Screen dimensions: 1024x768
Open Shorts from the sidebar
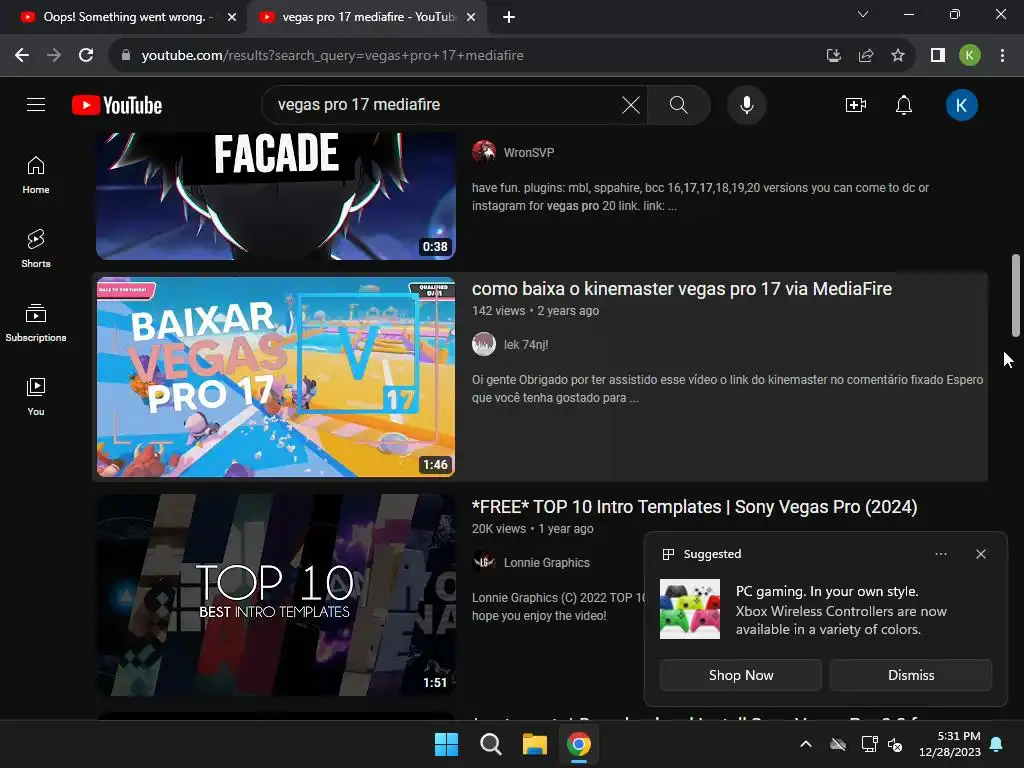36,249
